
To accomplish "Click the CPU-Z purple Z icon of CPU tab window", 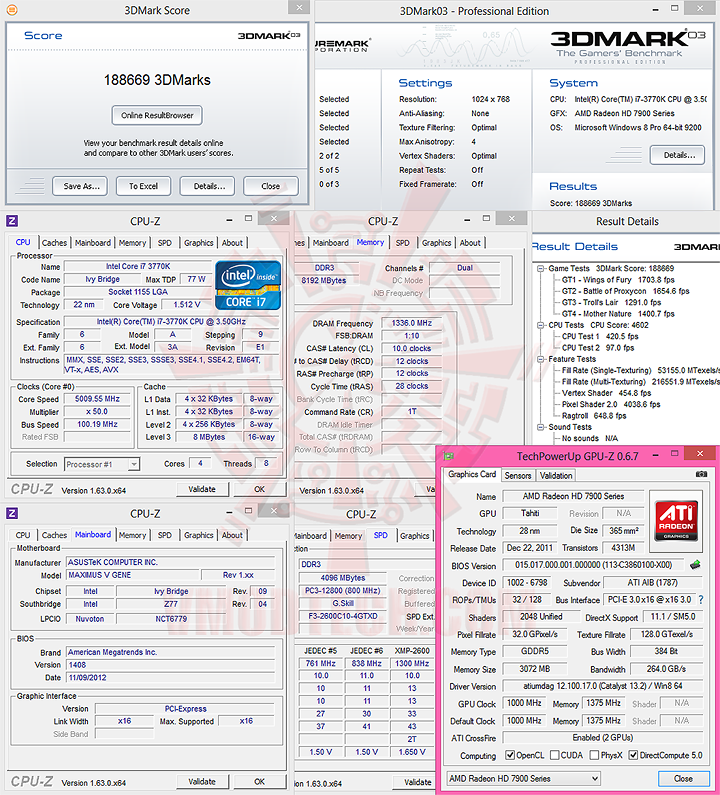I will click(12, 221).
